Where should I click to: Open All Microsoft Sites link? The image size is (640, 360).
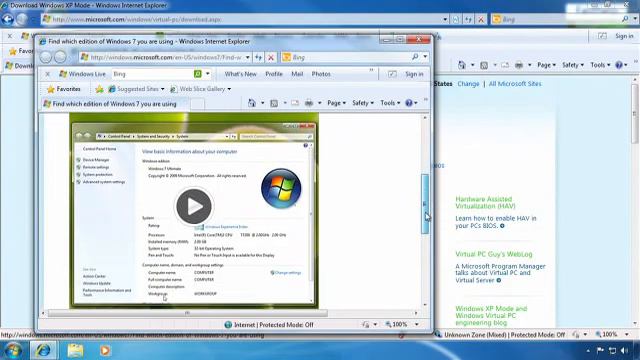515,84
